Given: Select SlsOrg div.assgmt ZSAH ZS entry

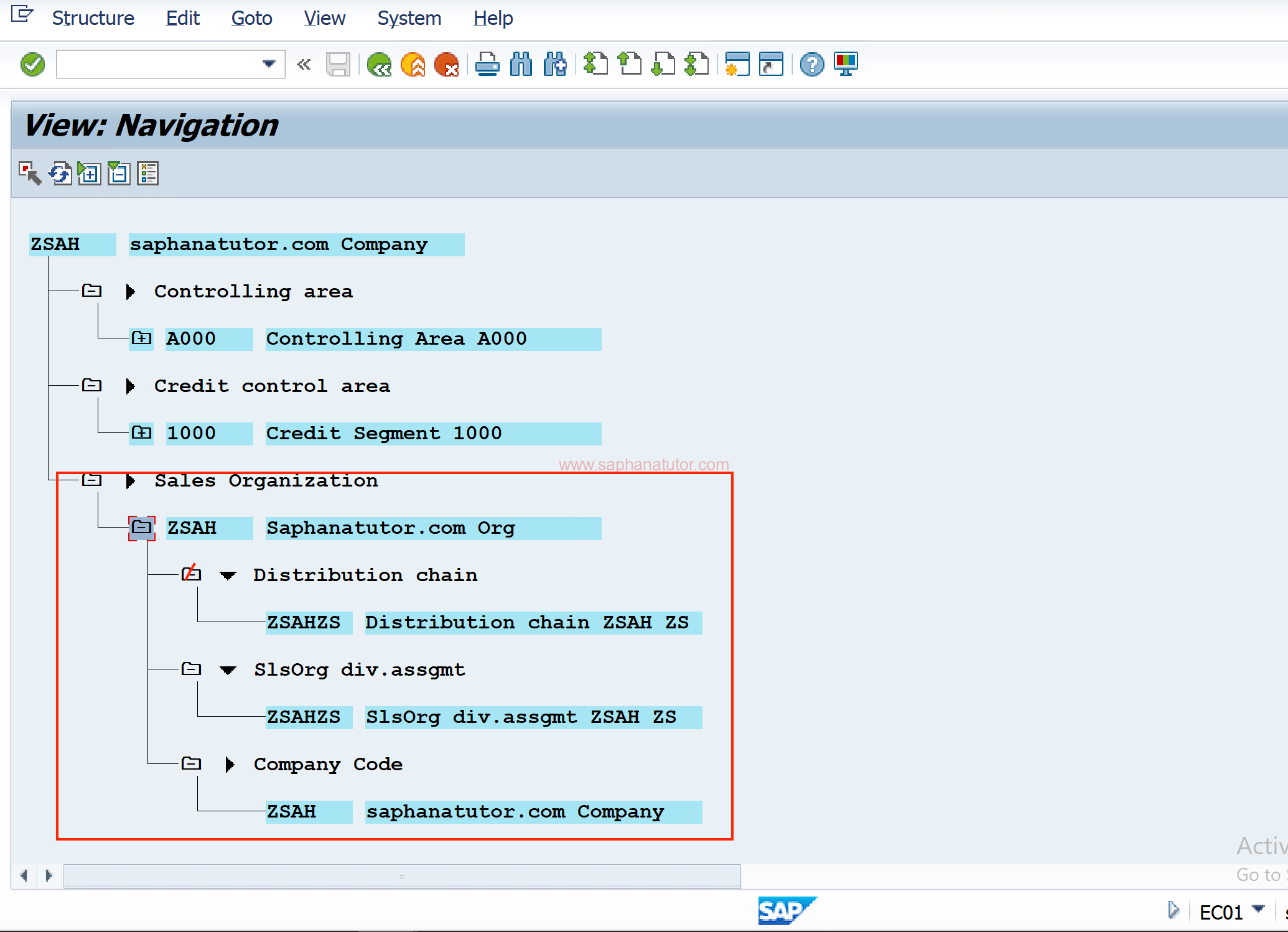Looking at the screenshot, I should pos(533,717).
